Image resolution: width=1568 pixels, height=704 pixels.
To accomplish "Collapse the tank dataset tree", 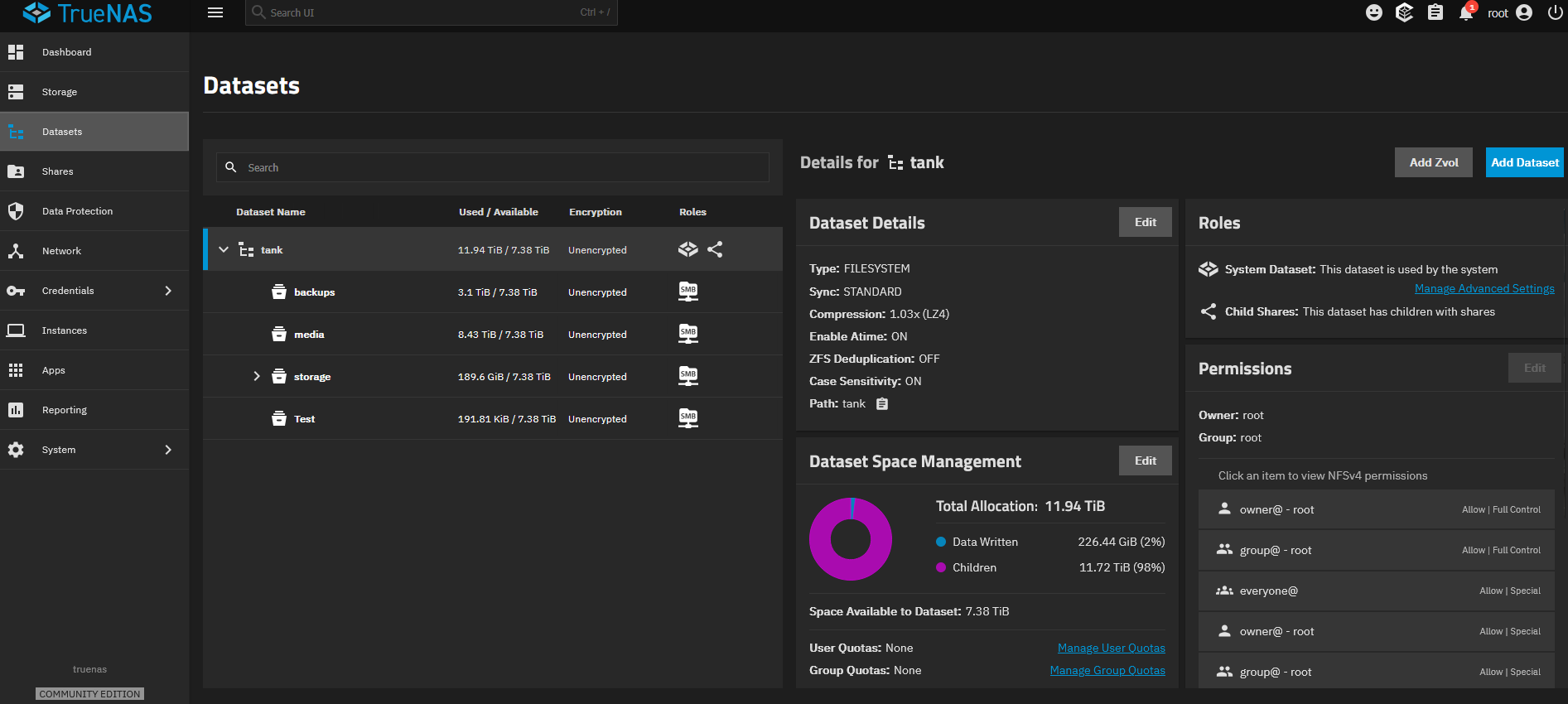I will point(224,249).
